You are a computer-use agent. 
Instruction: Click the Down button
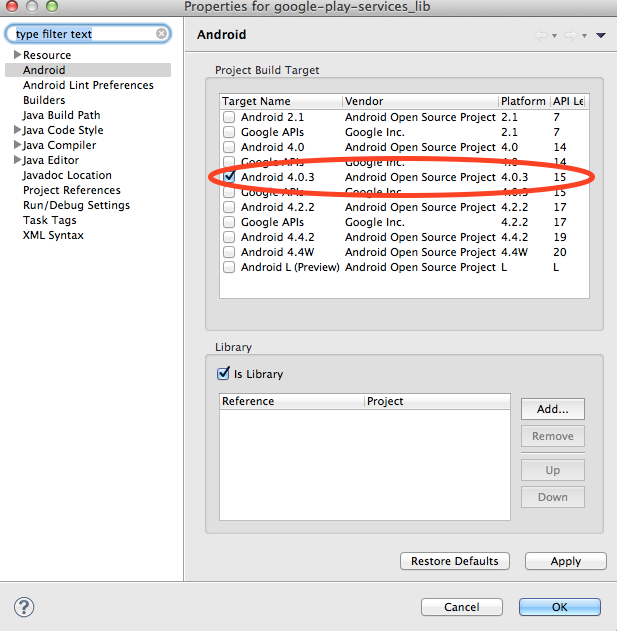pyautogui.click(x=553, y=497)
